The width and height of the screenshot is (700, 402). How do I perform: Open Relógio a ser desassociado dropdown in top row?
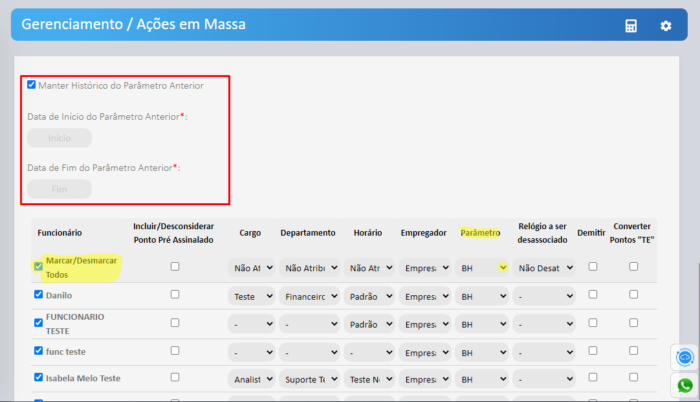pos(545,268)
